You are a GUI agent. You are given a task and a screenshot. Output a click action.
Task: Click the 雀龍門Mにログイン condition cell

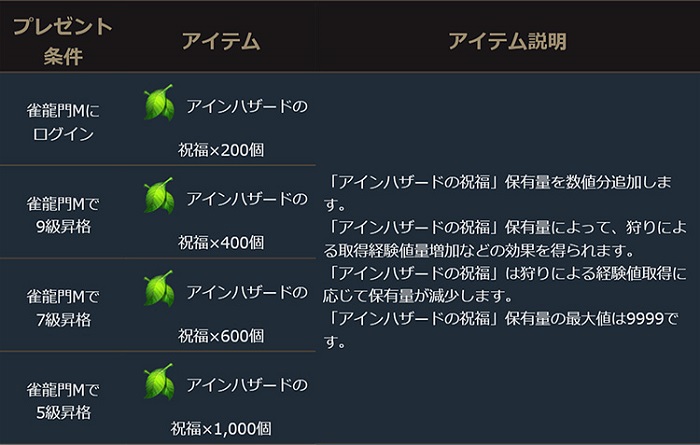(63, 122)
